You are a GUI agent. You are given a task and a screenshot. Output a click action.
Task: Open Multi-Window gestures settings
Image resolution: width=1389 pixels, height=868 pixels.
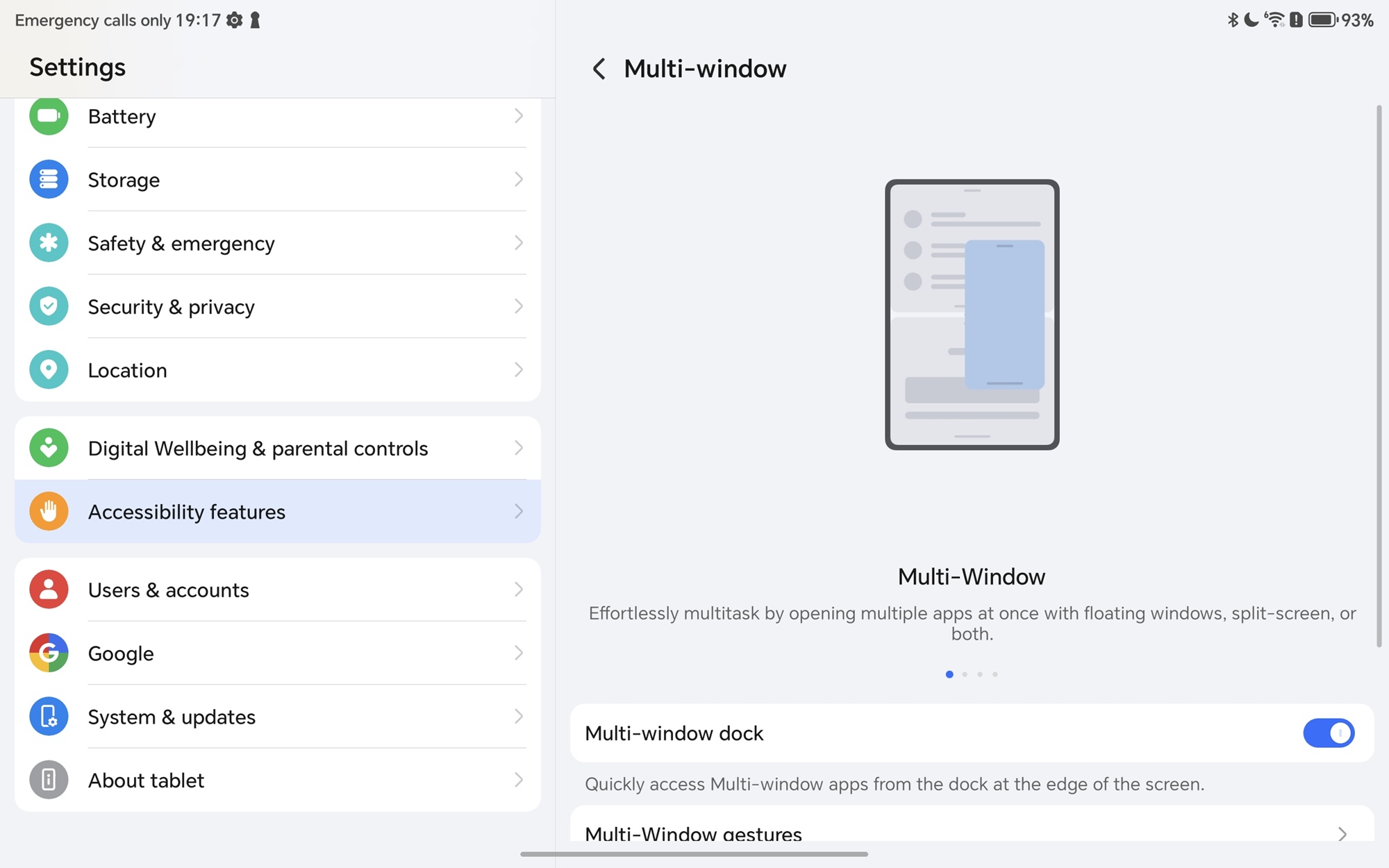coord(693,833)
